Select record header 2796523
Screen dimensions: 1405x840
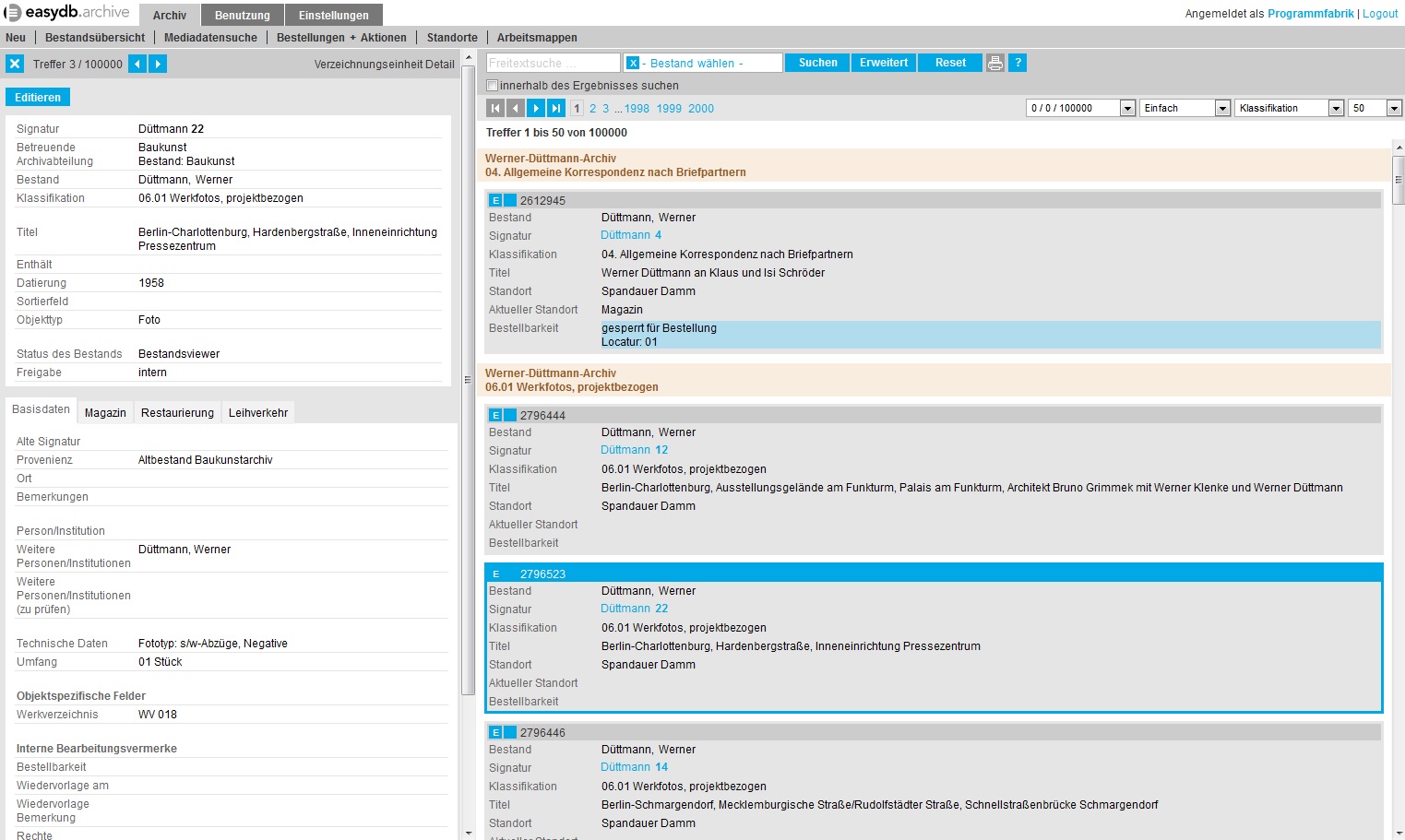[x=934, y=574]
